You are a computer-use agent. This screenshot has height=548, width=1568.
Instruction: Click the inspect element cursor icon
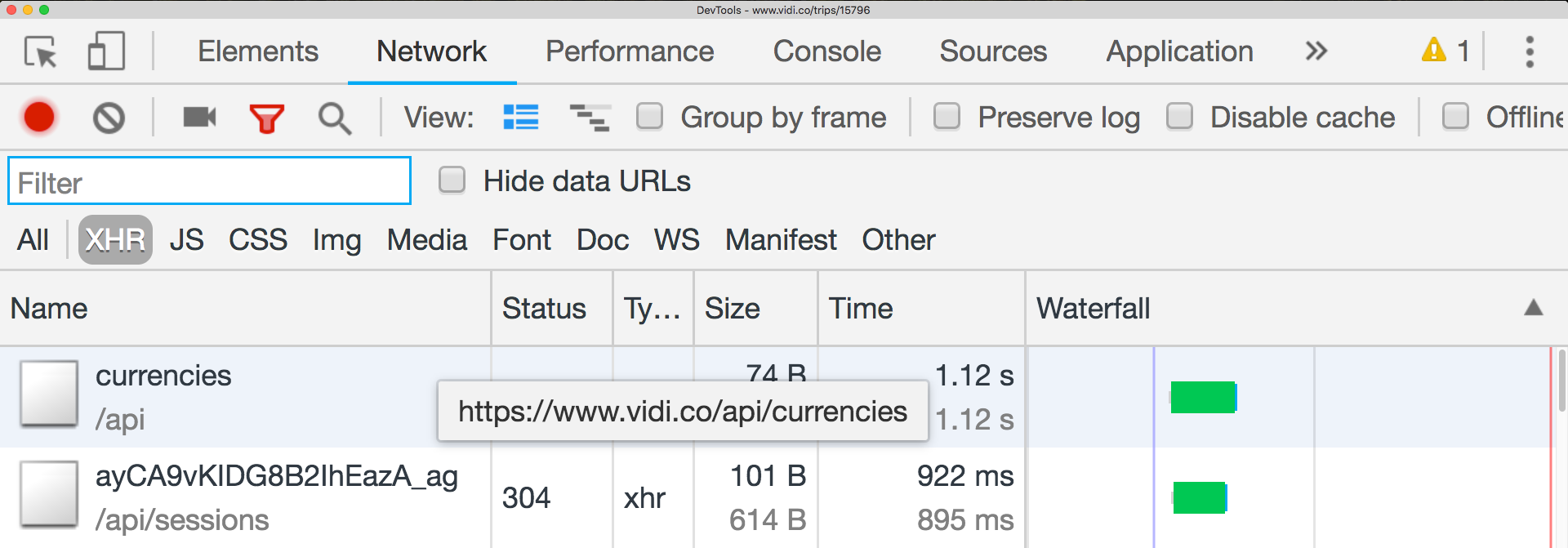click(40, 51)
